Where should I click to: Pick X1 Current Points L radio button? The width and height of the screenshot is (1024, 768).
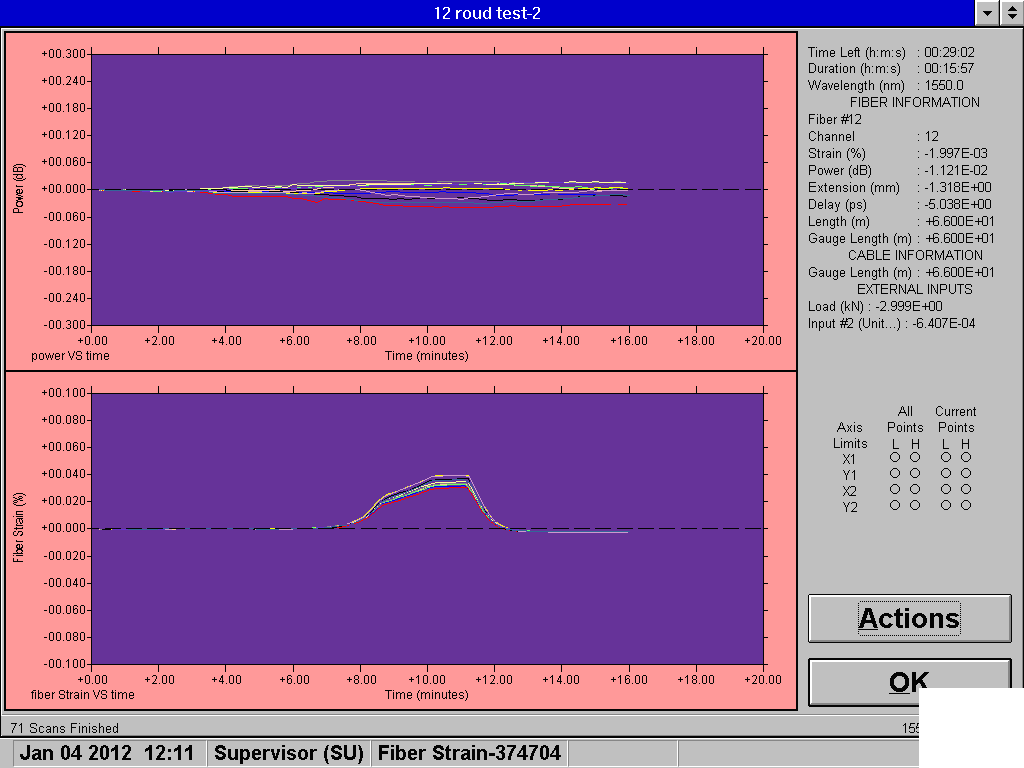pyautogui.click(x=946, y=457)
